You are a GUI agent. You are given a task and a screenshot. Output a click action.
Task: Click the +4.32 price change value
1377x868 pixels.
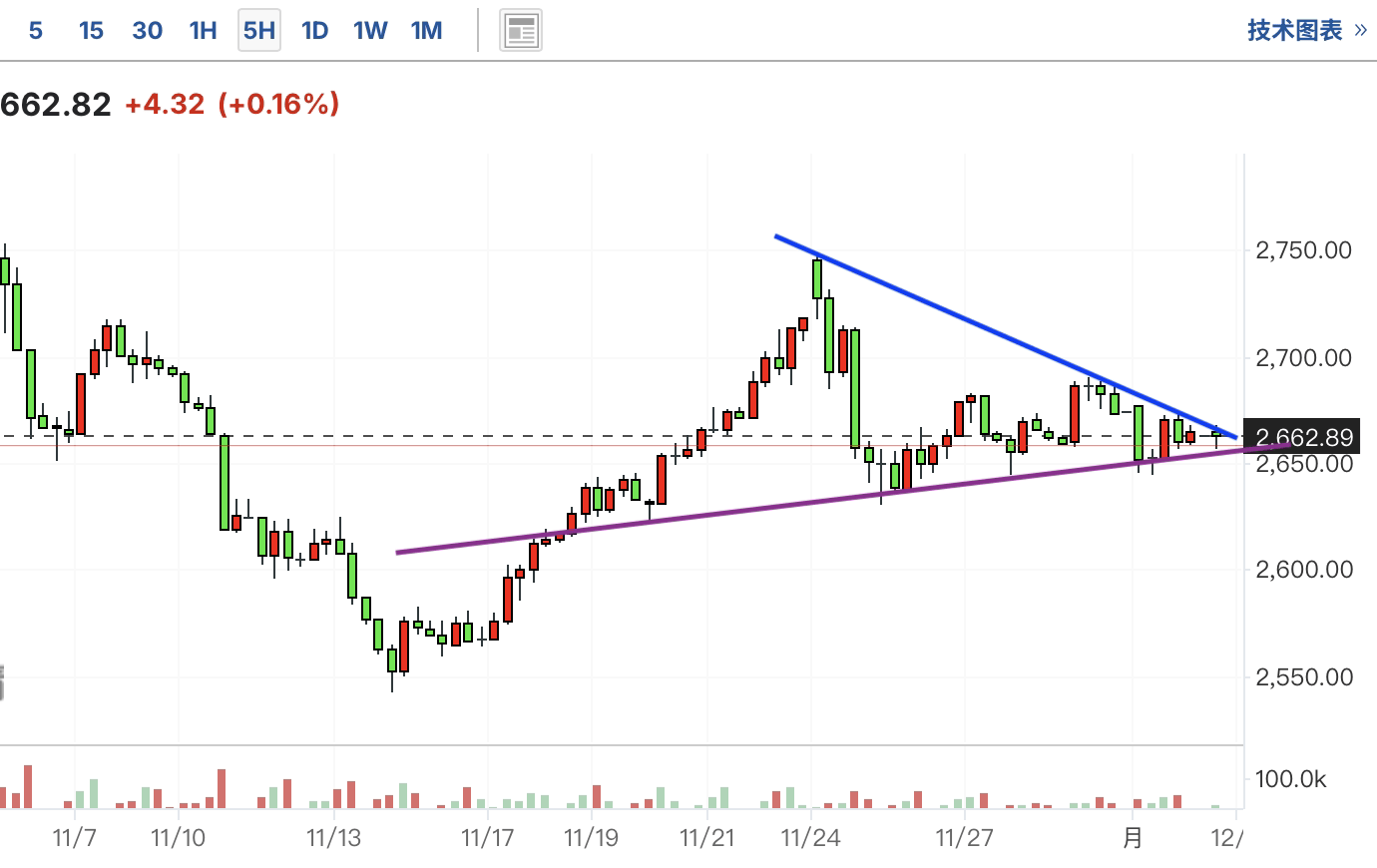pyautogui.click(x=164, y=104)
